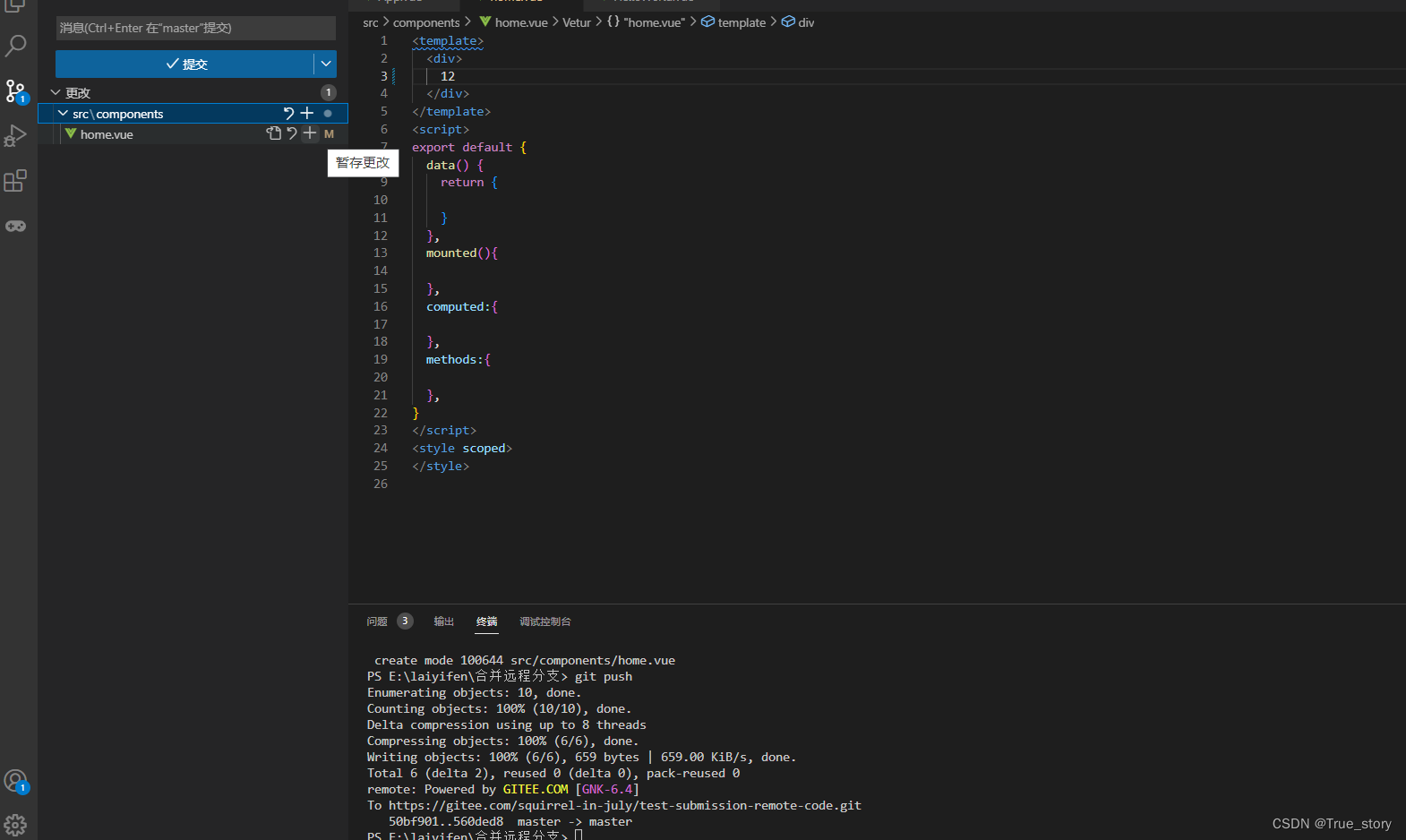Click the return { code line
Screen dimensions: 1406x840
pyautogui.click(x=469, y=182)
